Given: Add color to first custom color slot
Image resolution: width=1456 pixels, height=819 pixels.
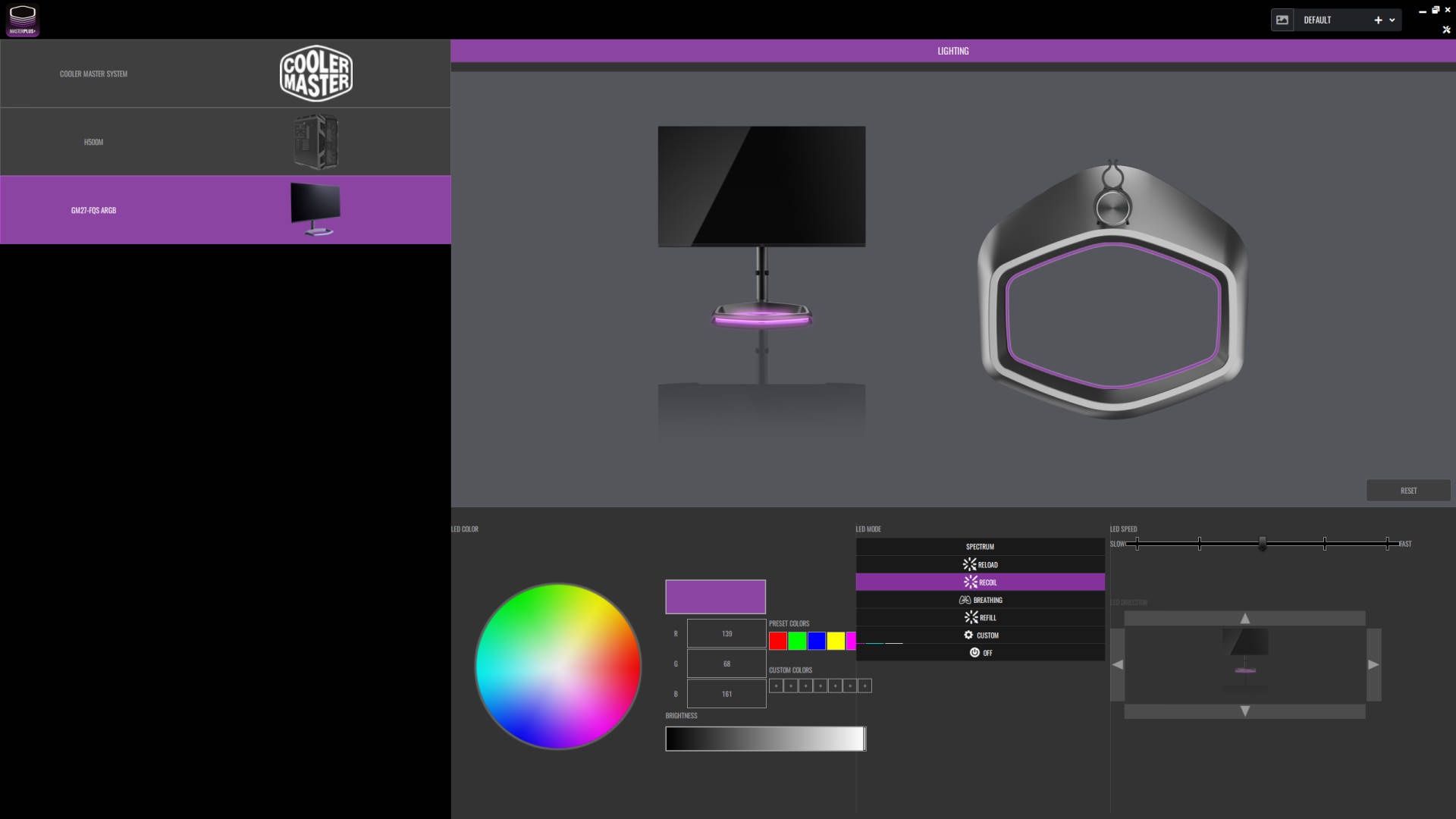Looking at the screenshot, I should [x=776, y=686].
